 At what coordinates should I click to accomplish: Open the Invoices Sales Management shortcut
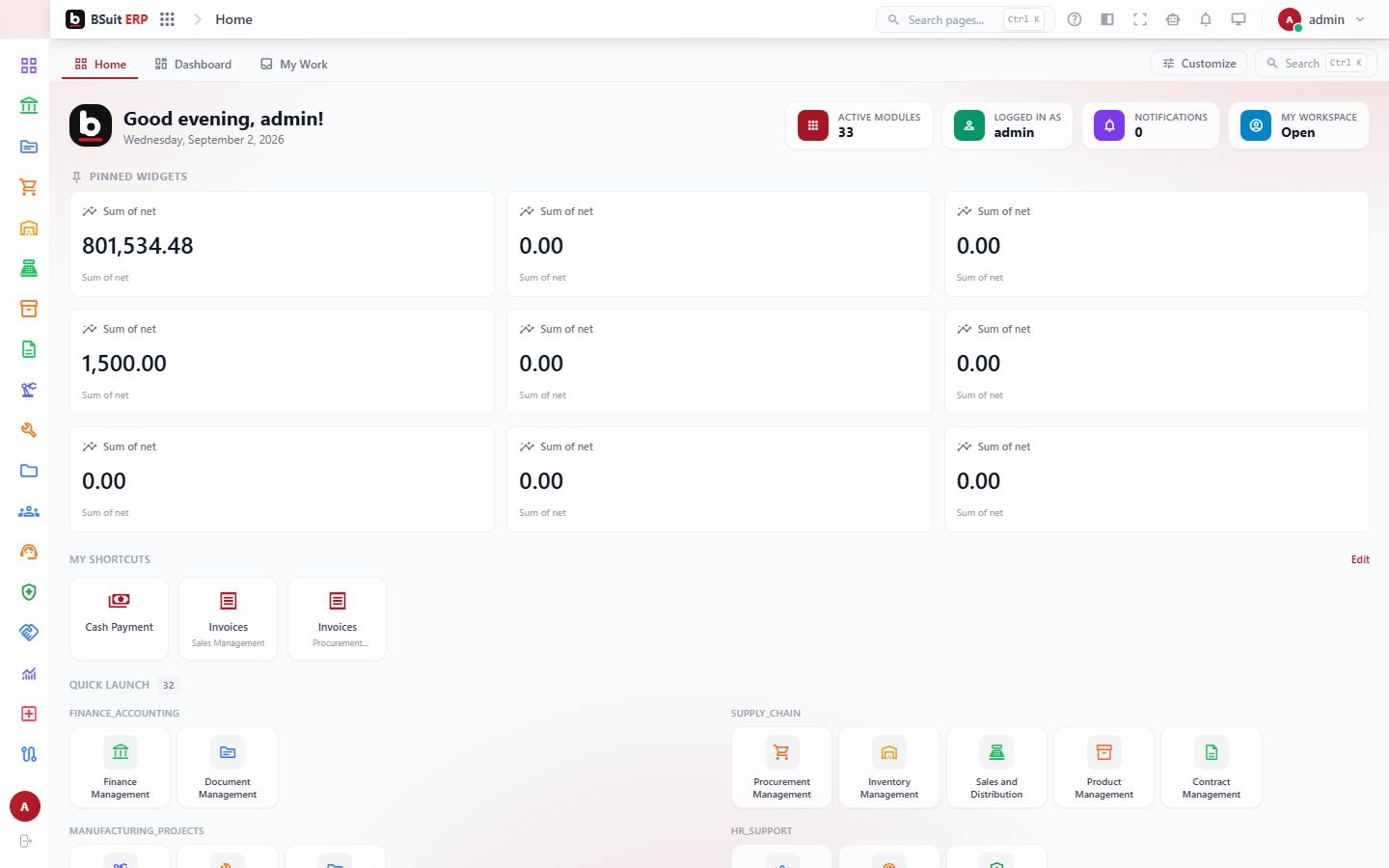coord(229,618)
